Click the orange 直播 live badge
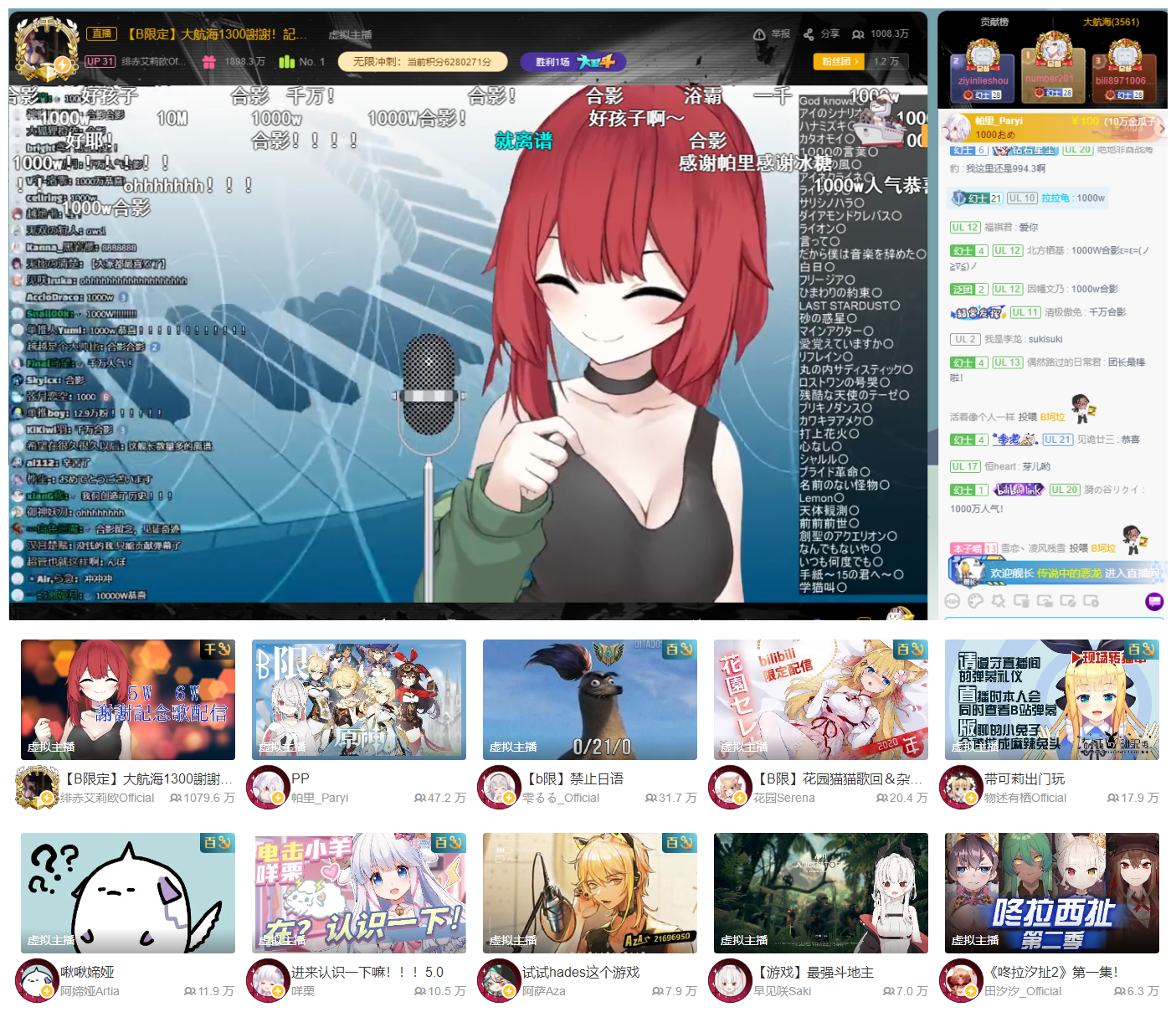 tap(102, 33)
